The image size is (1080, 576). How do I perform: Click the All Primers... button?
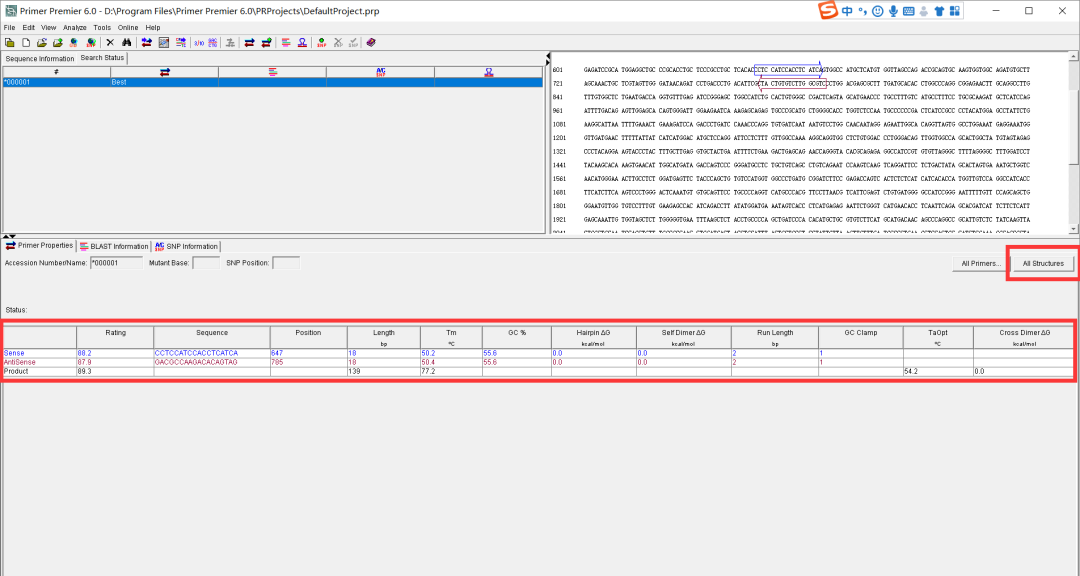tap(981, 263)
